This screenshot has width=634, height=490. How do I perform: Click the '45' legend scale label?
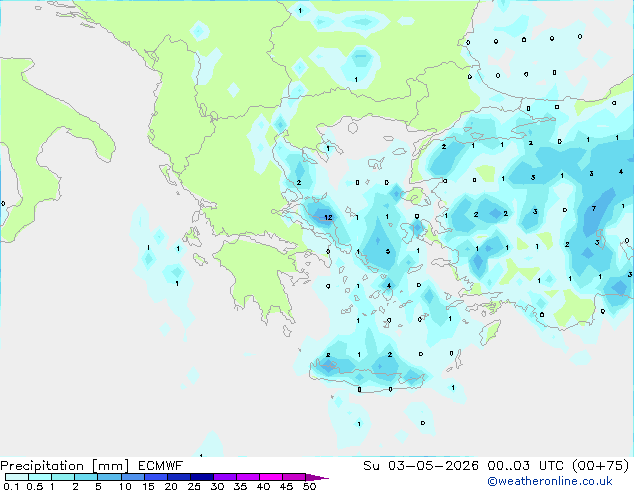[286, 486]
